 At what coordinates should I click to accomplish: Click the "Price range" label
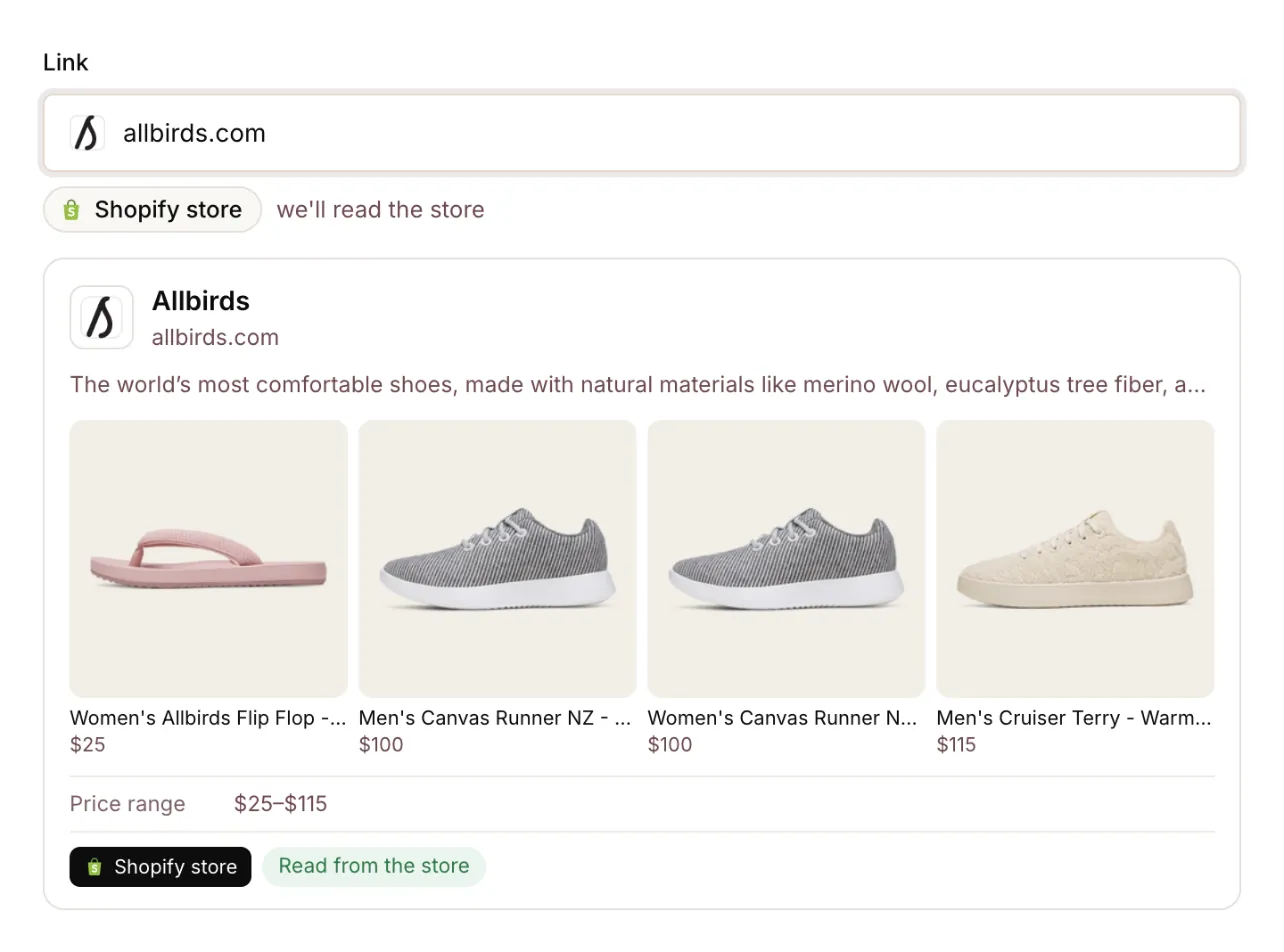coord(128,804)
